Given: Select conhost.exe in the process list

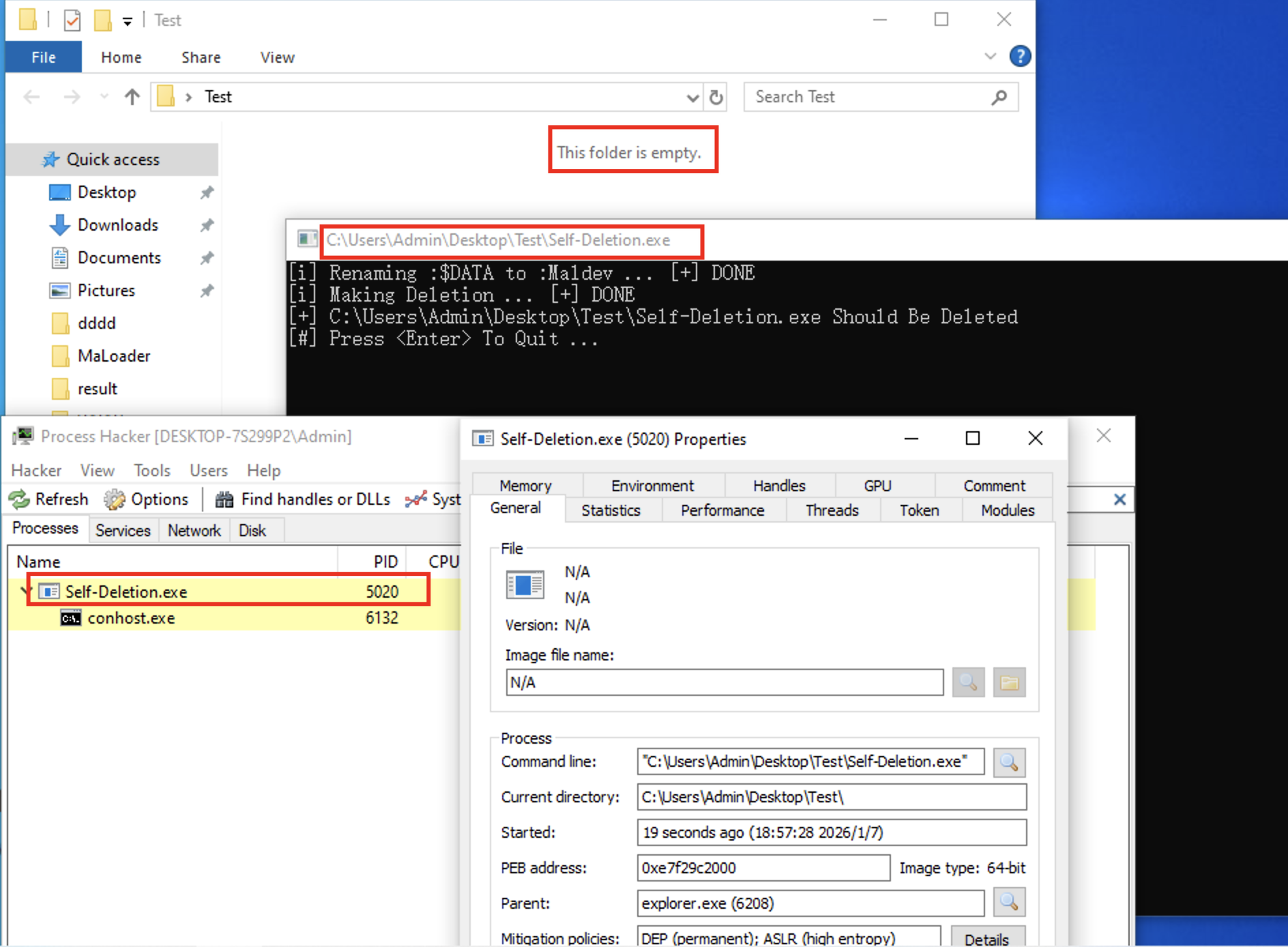Looking at the screenshot, I should pyautogui.click(x=131, y=618).
